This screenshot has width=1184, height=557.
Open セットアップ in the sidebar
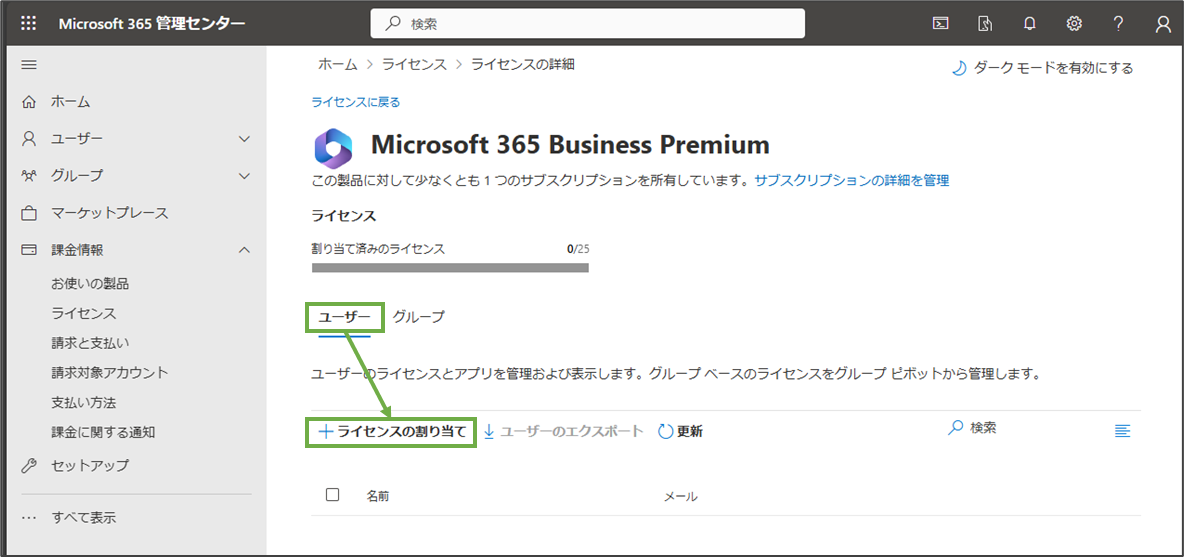(90, 466)
